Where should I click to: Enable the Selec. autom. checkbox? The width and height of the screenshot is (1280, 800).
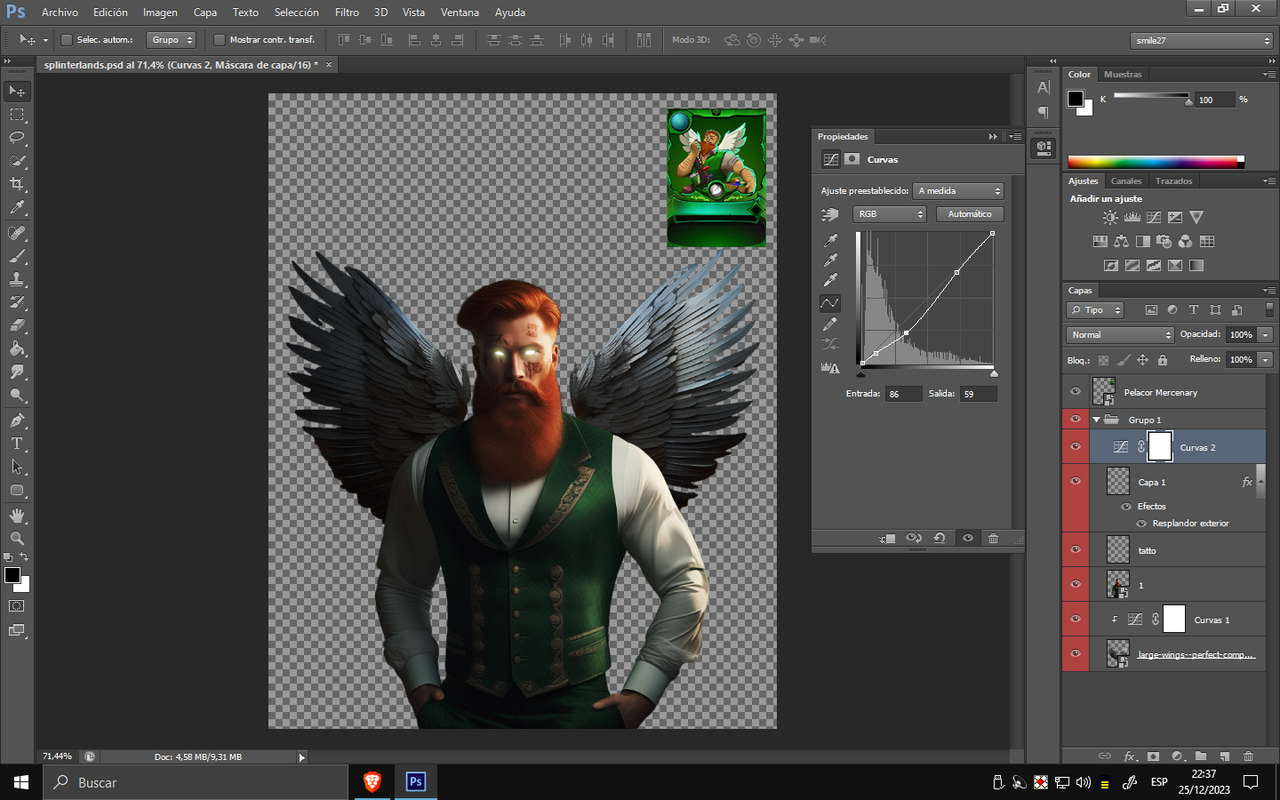[66, 40]
